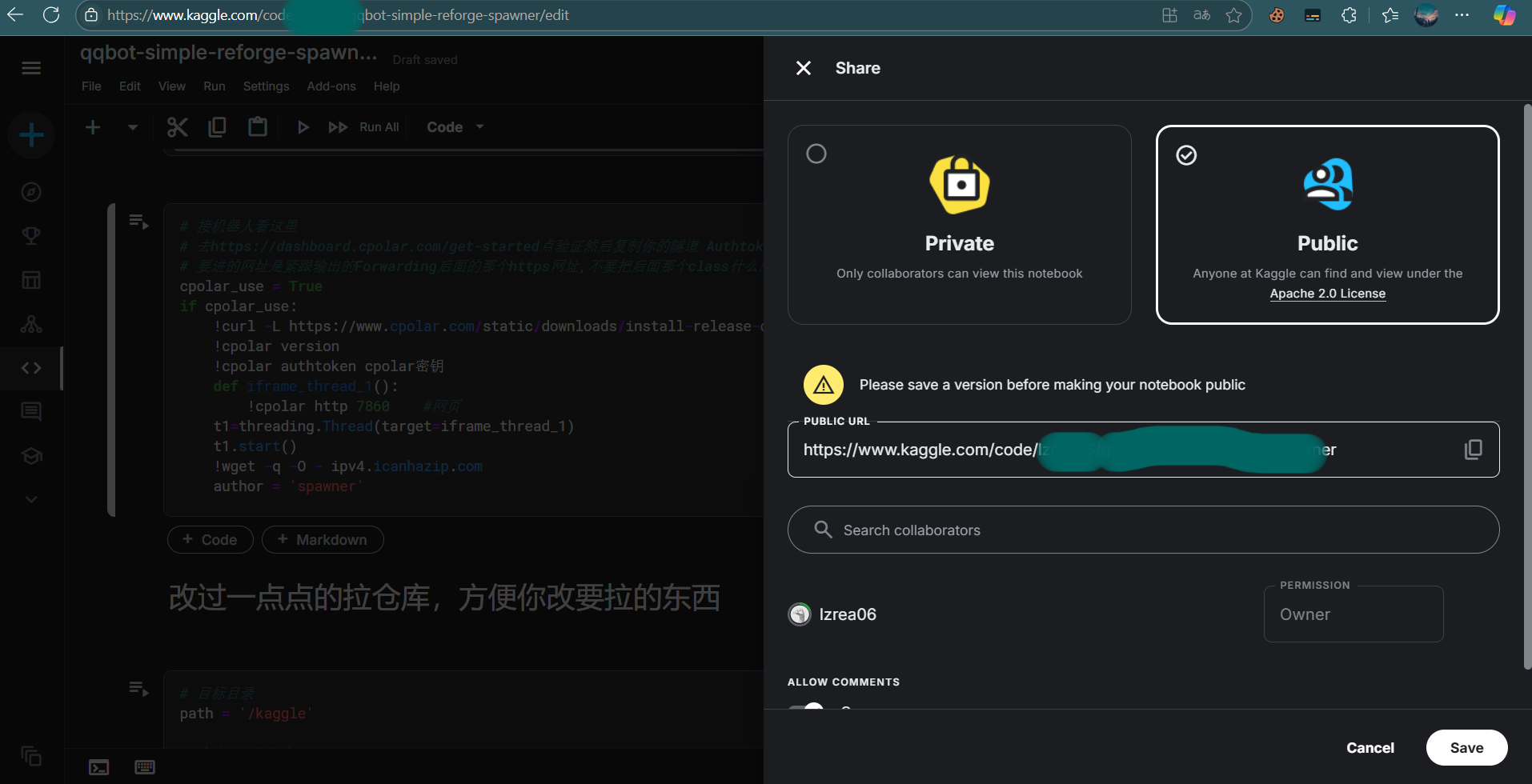Image resolution: width=1532 pixels, height=784 pixels.
Task: Open the View menu
Action: pos(171,86)
